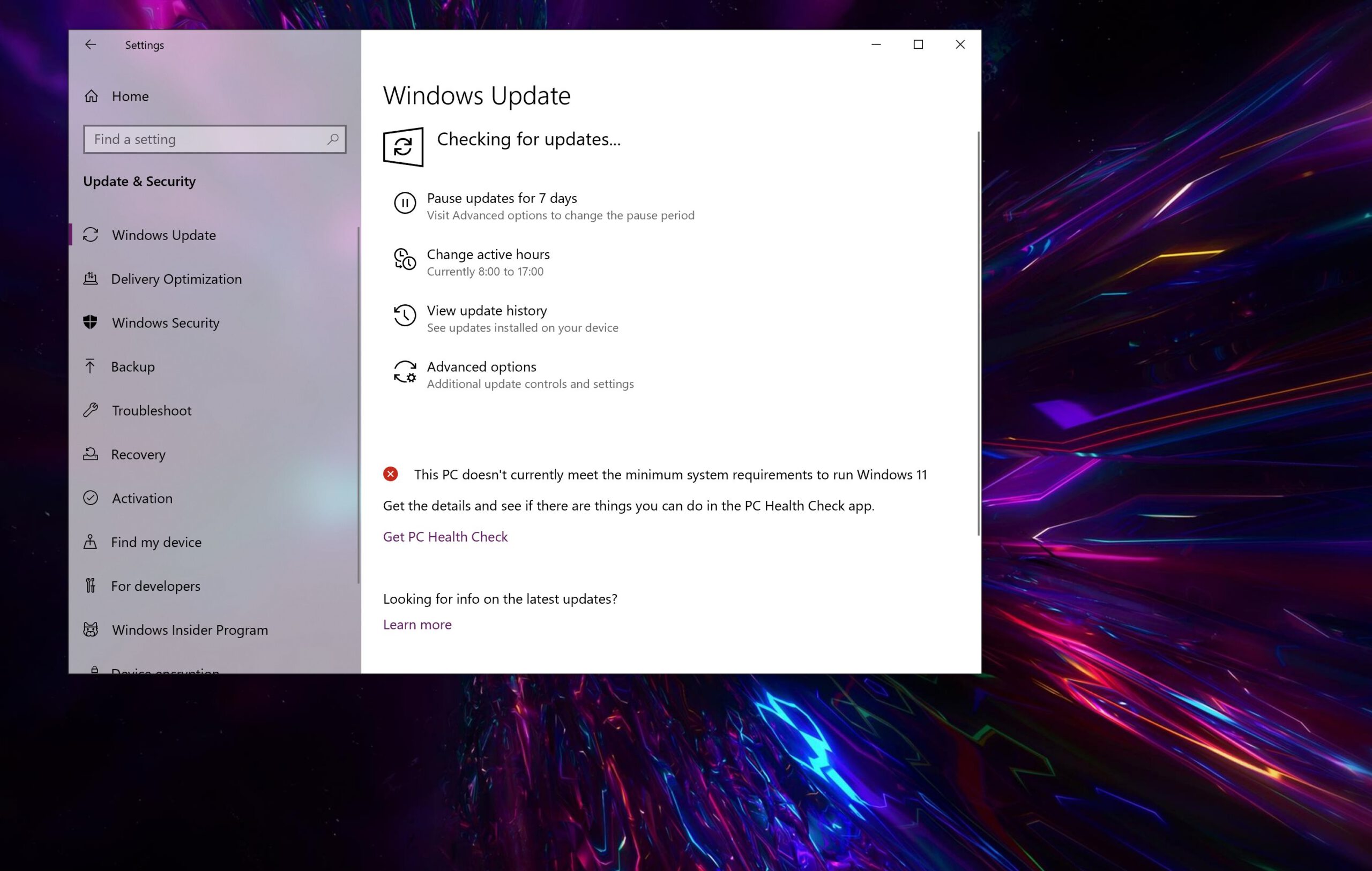Close the Settings window
Viewport: 1372px width, 871px height.
tap(960, 44)
